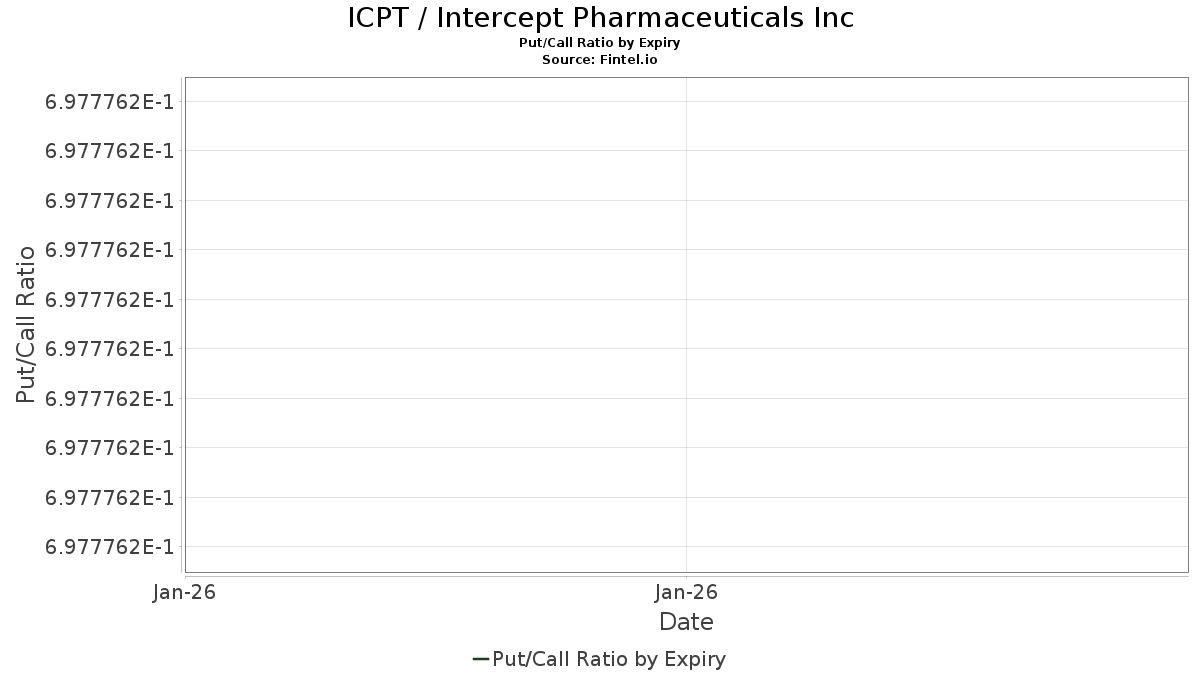Viewport: 1200px width, 675px height.
Task: Click the second 6.977762E-1 label from top
Action: [x=109, y=151]
